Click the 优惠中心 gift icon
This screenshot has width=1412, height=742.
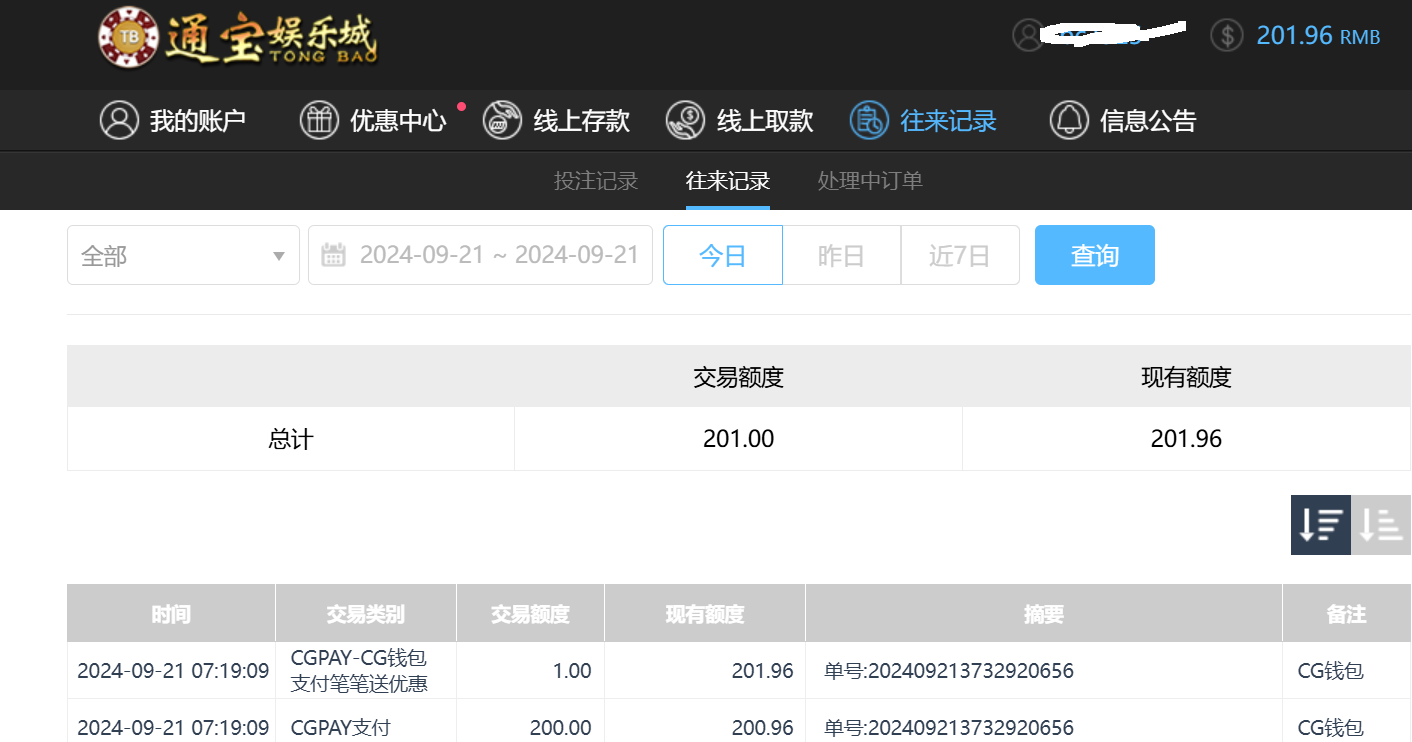(x=319, y=121)
